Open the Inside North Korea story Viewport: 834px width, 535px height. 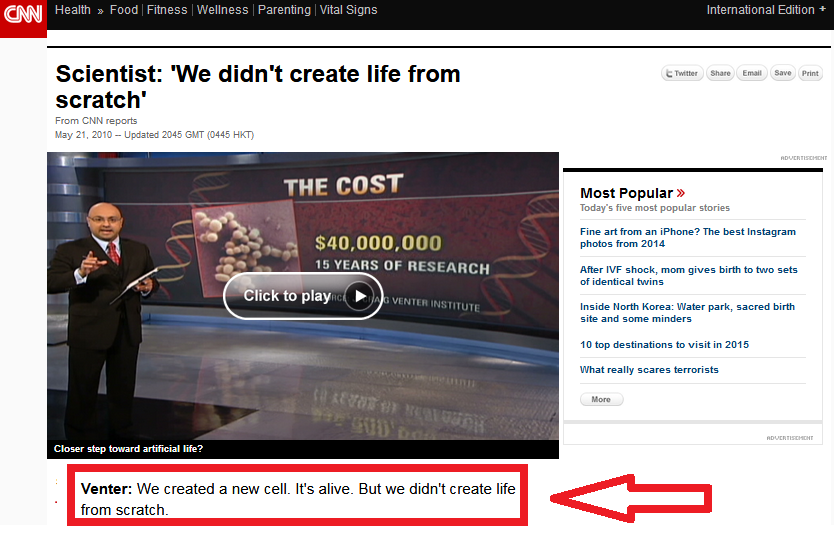(x=687, y=313)
